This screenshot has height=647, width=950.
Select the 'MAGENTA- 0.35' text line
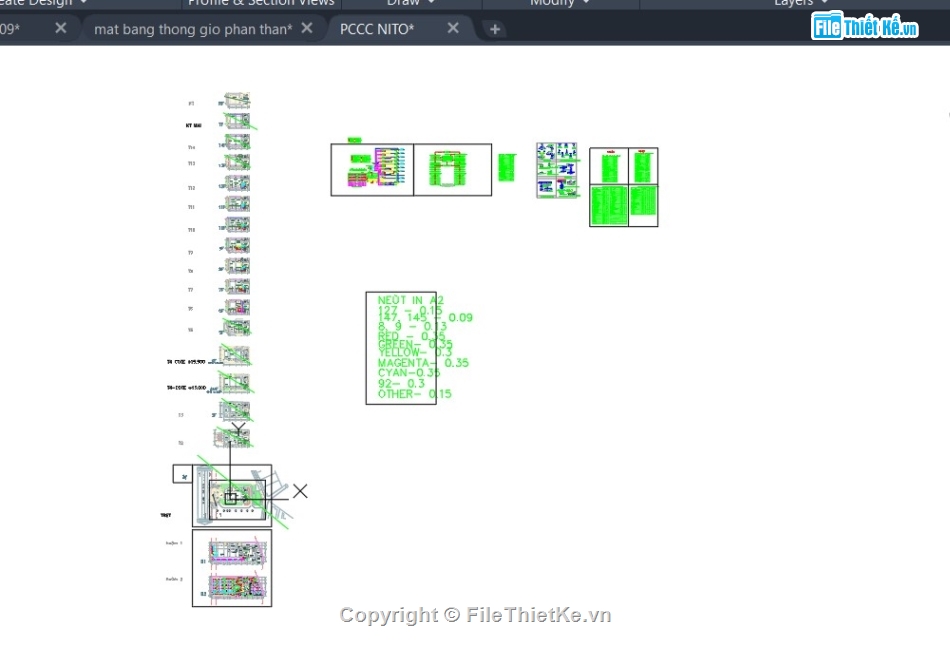coord(423,362)
